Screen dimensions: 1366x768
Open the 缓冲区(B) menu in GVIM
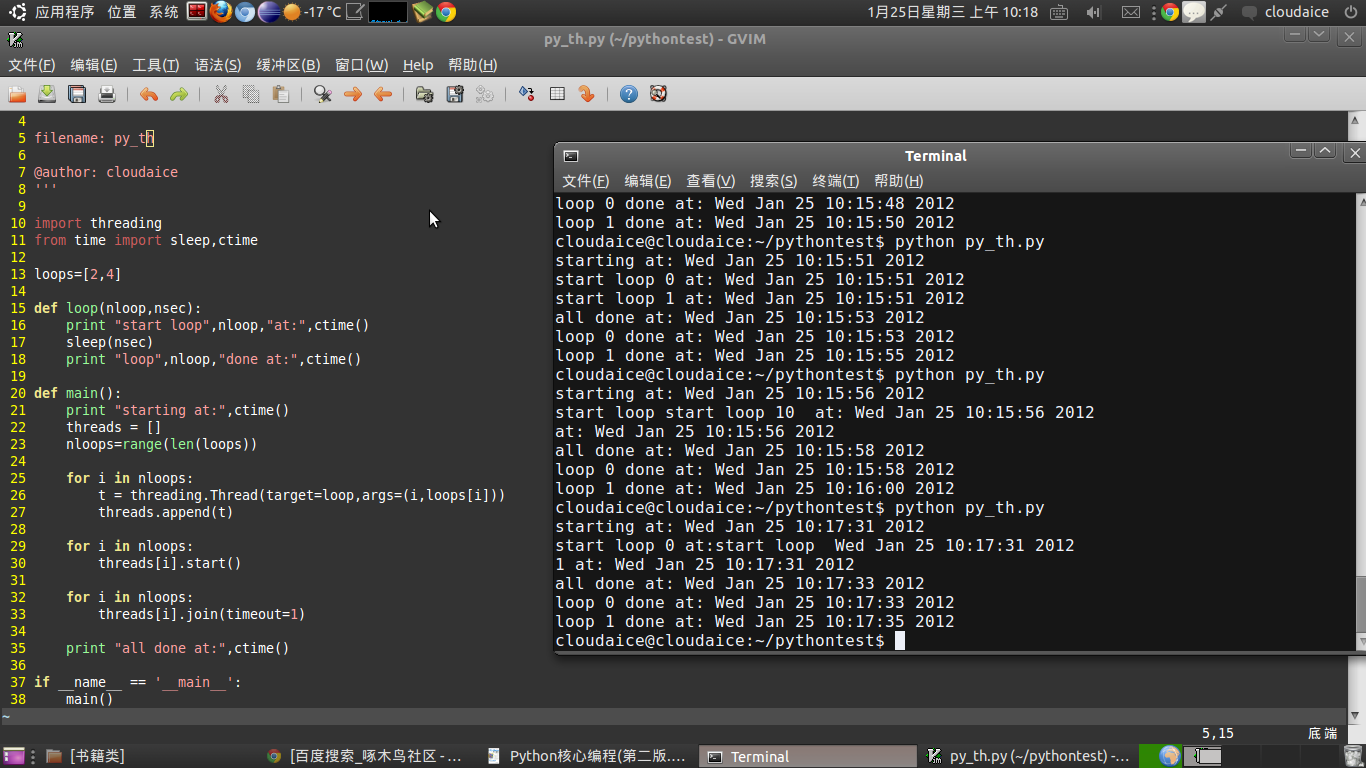pyautogui.click(x=288, y=65)
